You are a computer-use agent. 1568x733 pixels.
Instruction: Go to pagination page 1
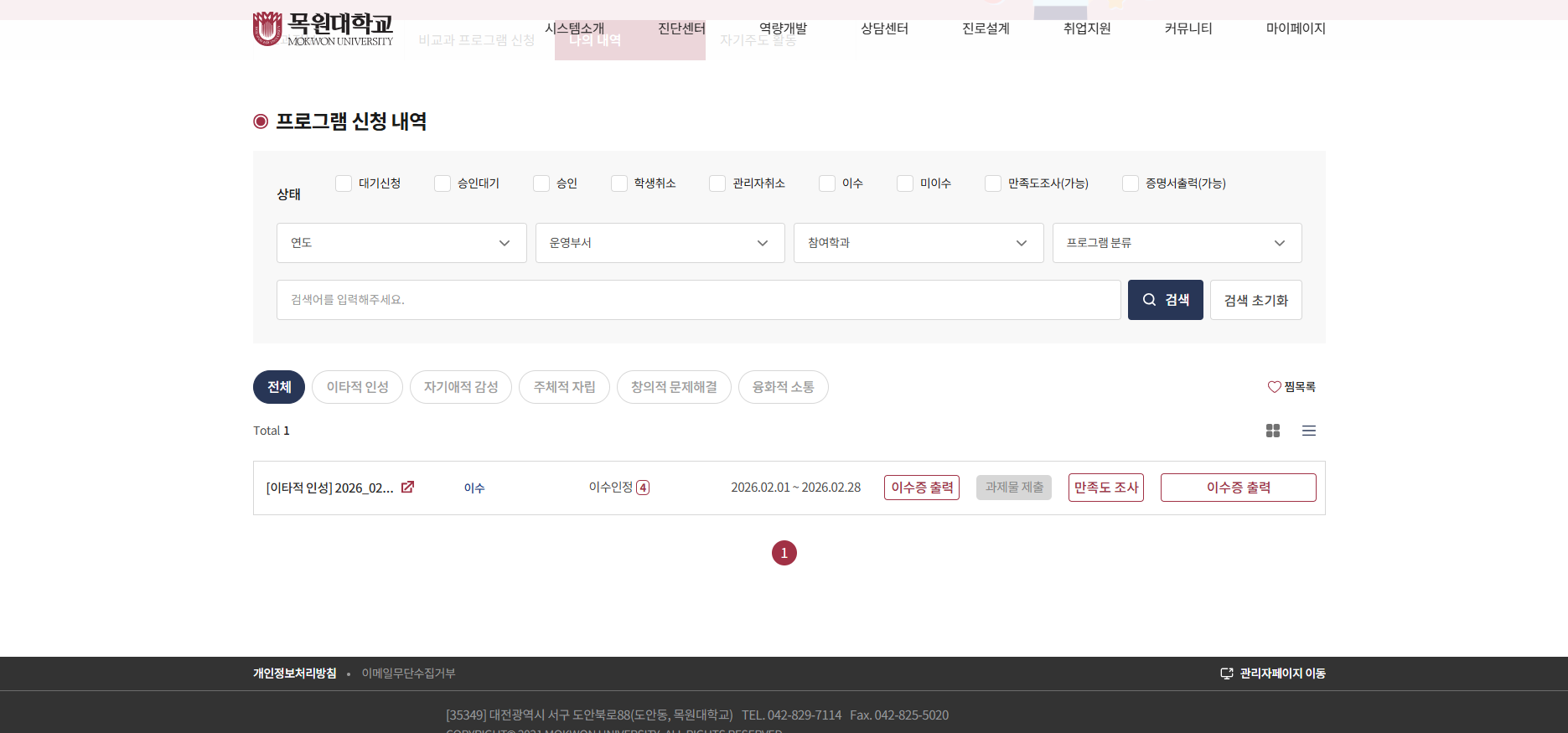(x=784, y=553)
